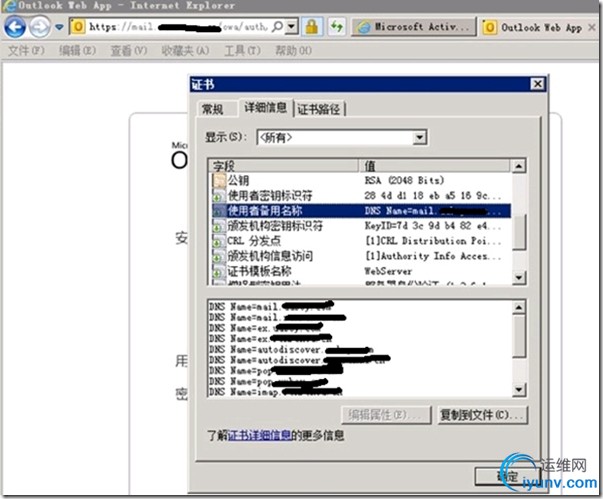Go forward with the IE Forward arrow
Image resolution: width=603 pixels, height=499 pixels.
40,27
